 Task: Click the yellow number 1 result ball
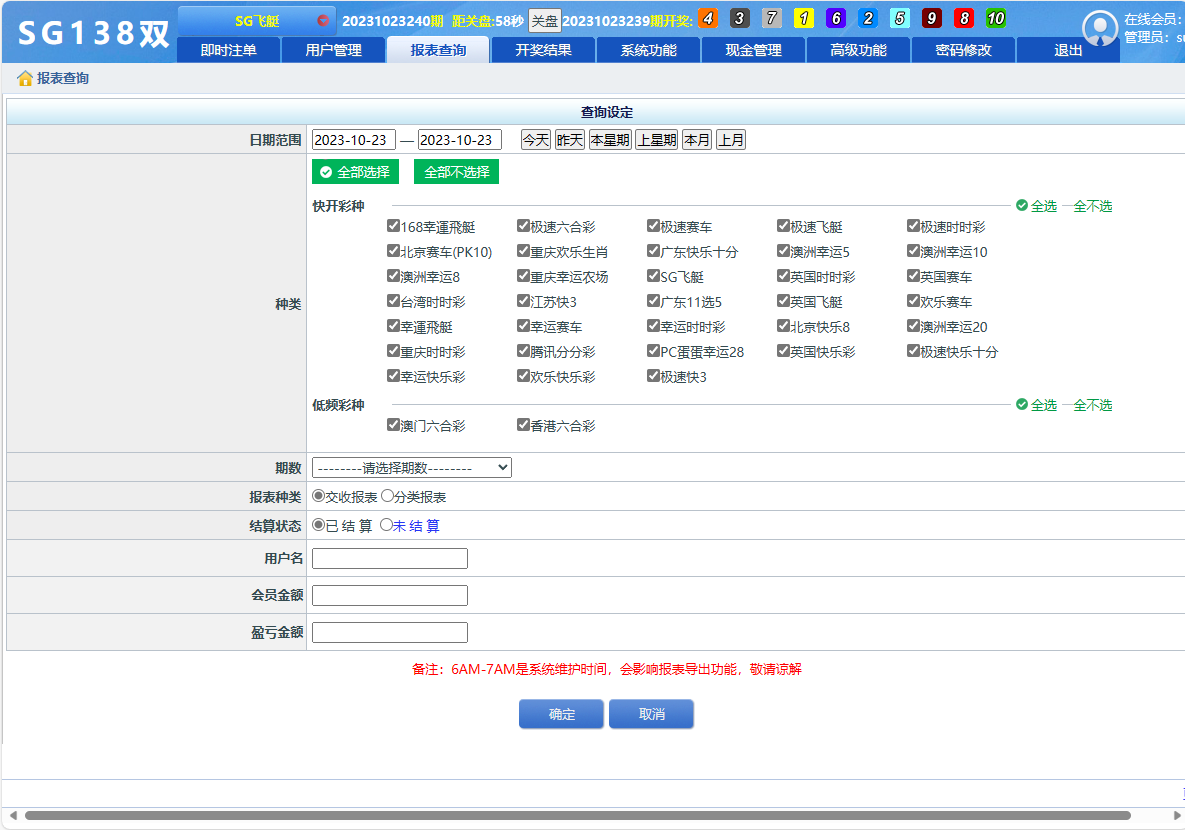[804, 18]
